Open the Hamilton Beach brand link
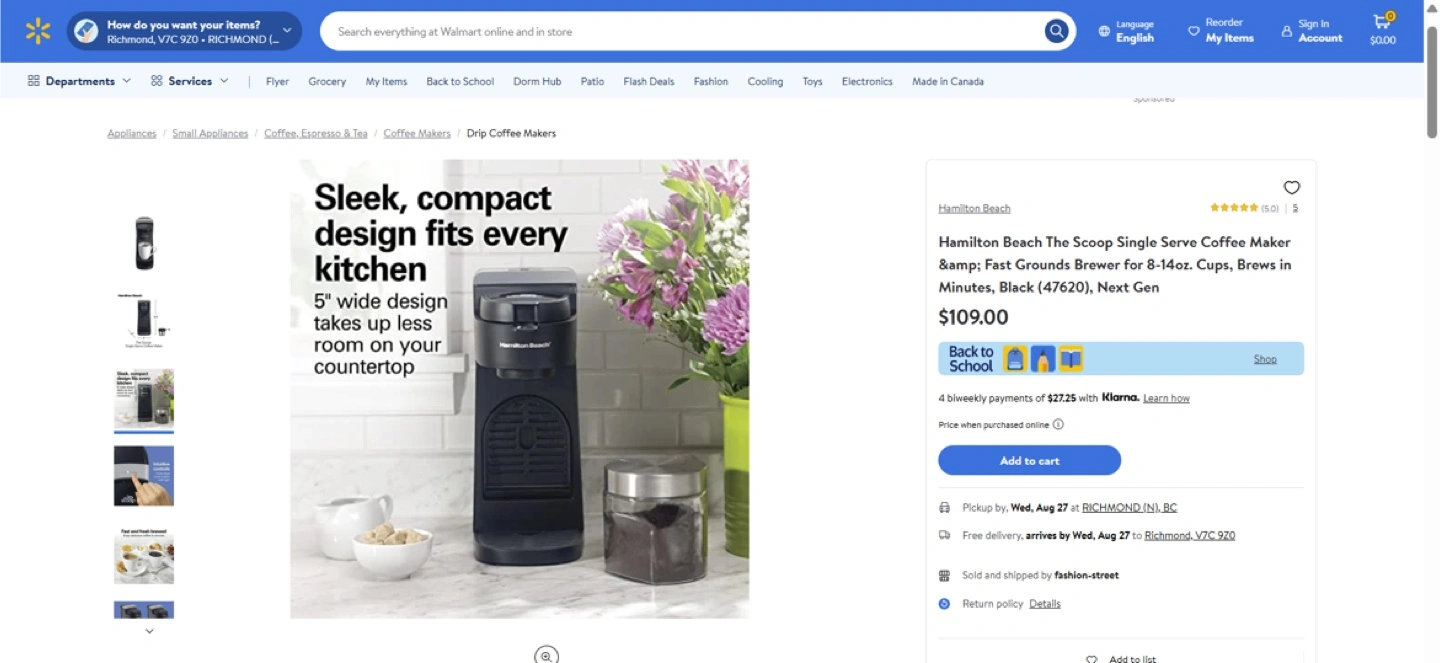 pyautogui.click(x=974, y=208)
